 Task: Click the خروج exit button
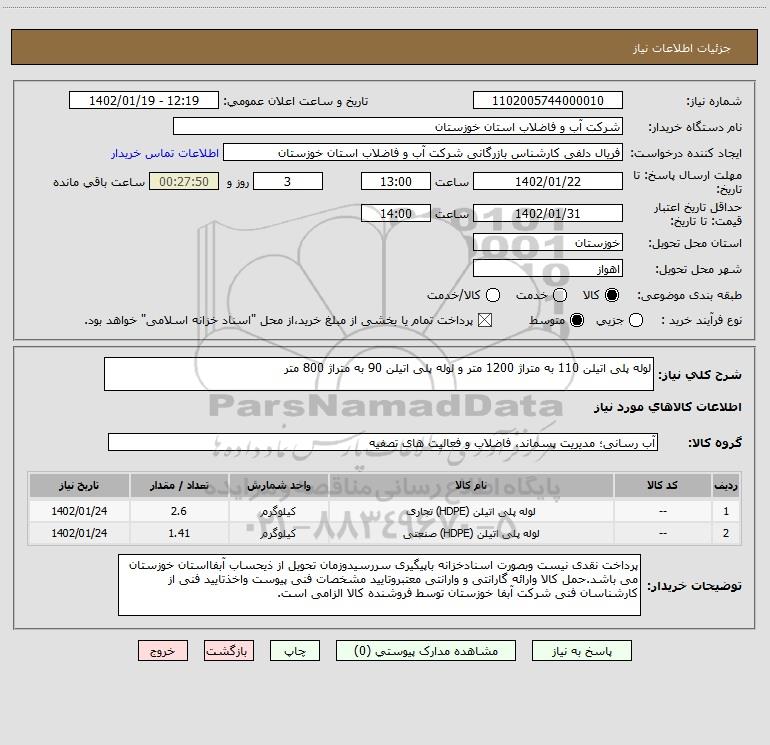[163, 651]
